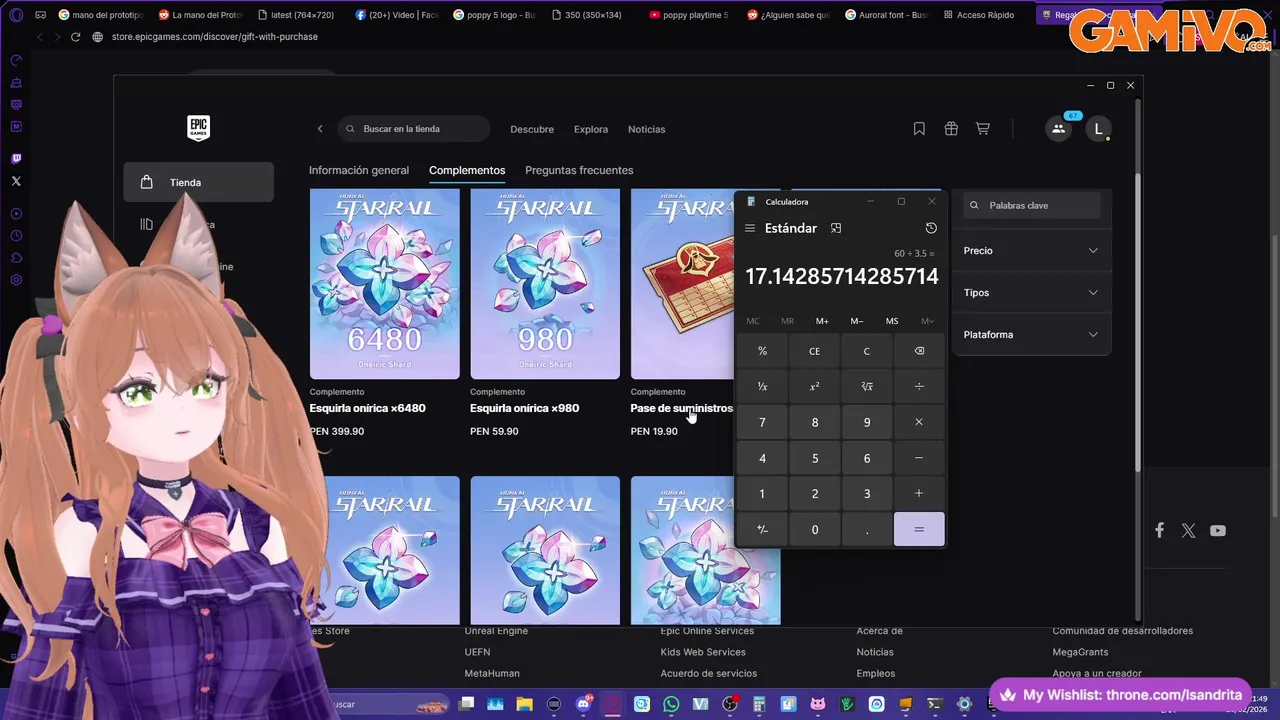
Task: Click the calculator MS memory store button
Action: pos(892,321)
